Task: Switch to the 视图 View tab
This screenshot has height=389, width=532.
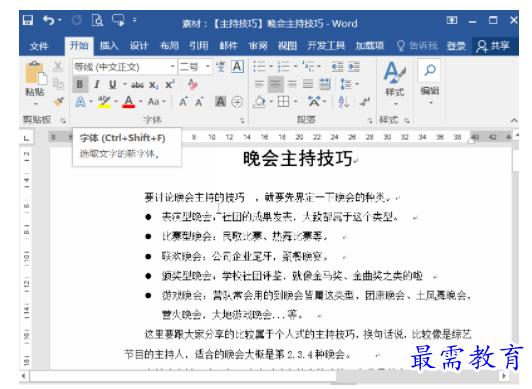Action: coord(287,46)
